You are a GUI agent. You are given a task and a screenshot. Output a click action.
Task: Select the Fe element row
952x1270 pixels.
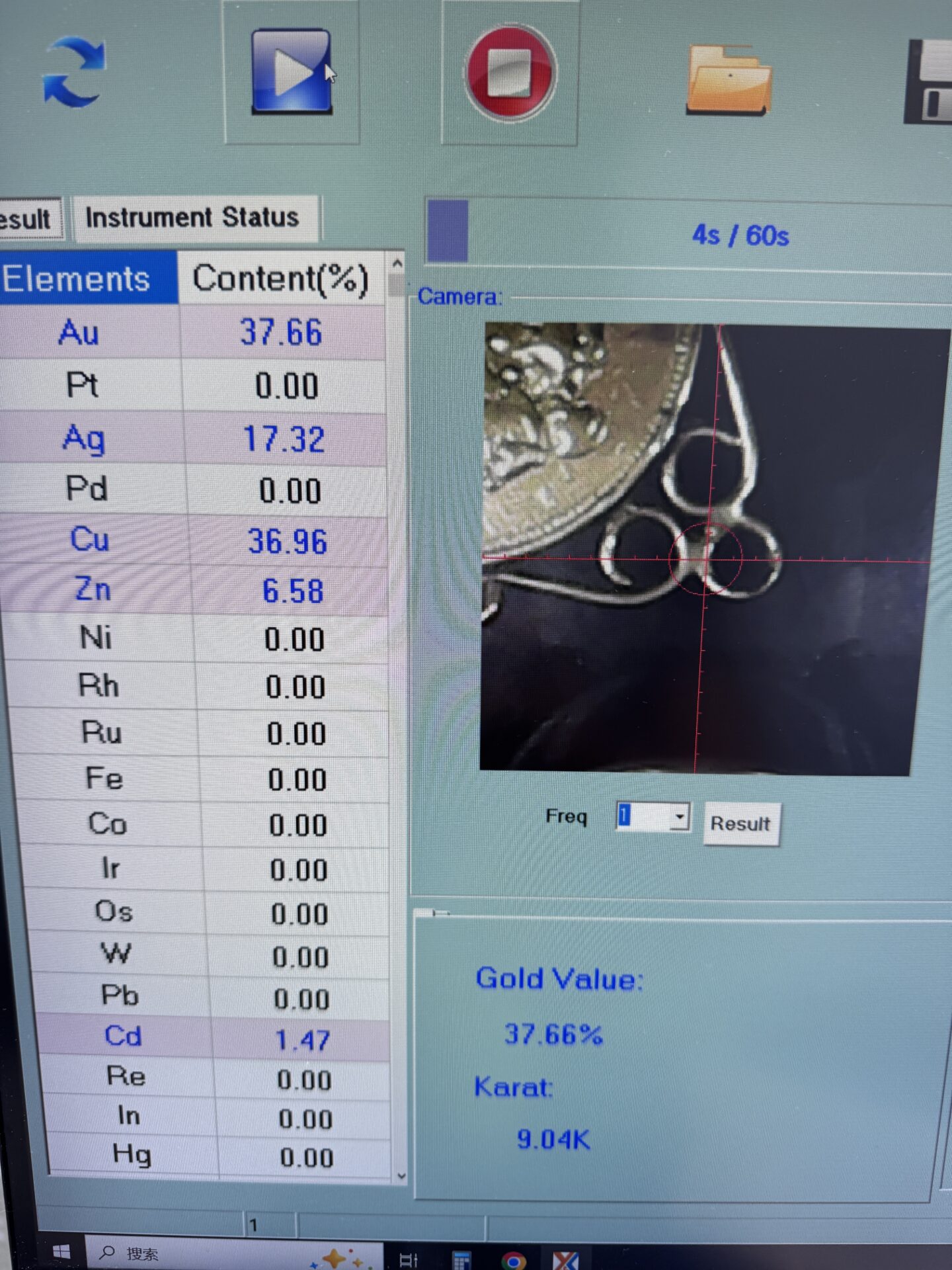pos(201,780)
